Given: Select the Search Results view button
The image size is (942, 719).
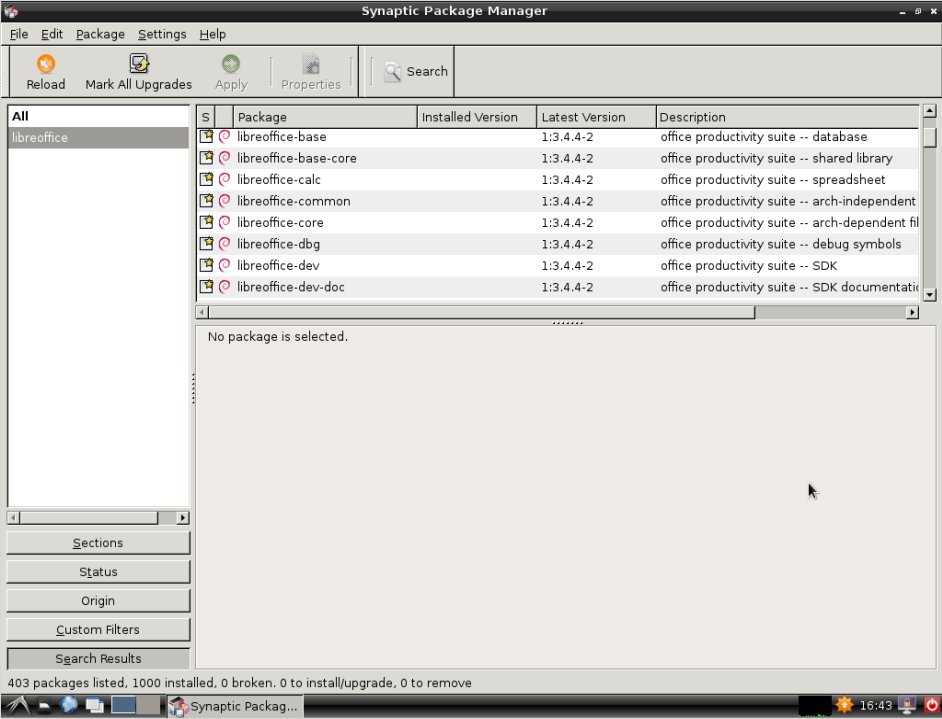Looking at the screenshot, I should point(98,658).
